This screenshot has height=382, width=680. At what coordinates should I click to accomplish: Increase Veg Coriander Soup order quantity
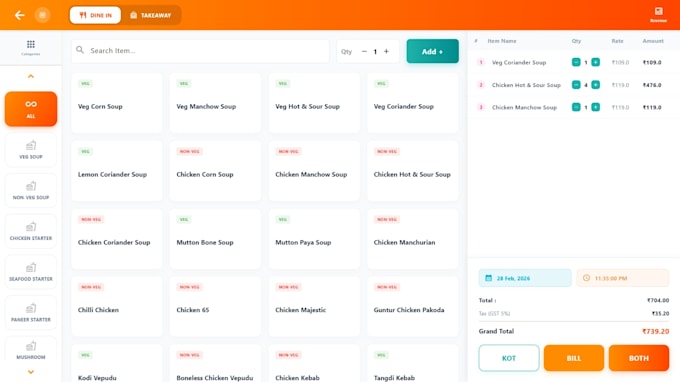click(595, 62)
